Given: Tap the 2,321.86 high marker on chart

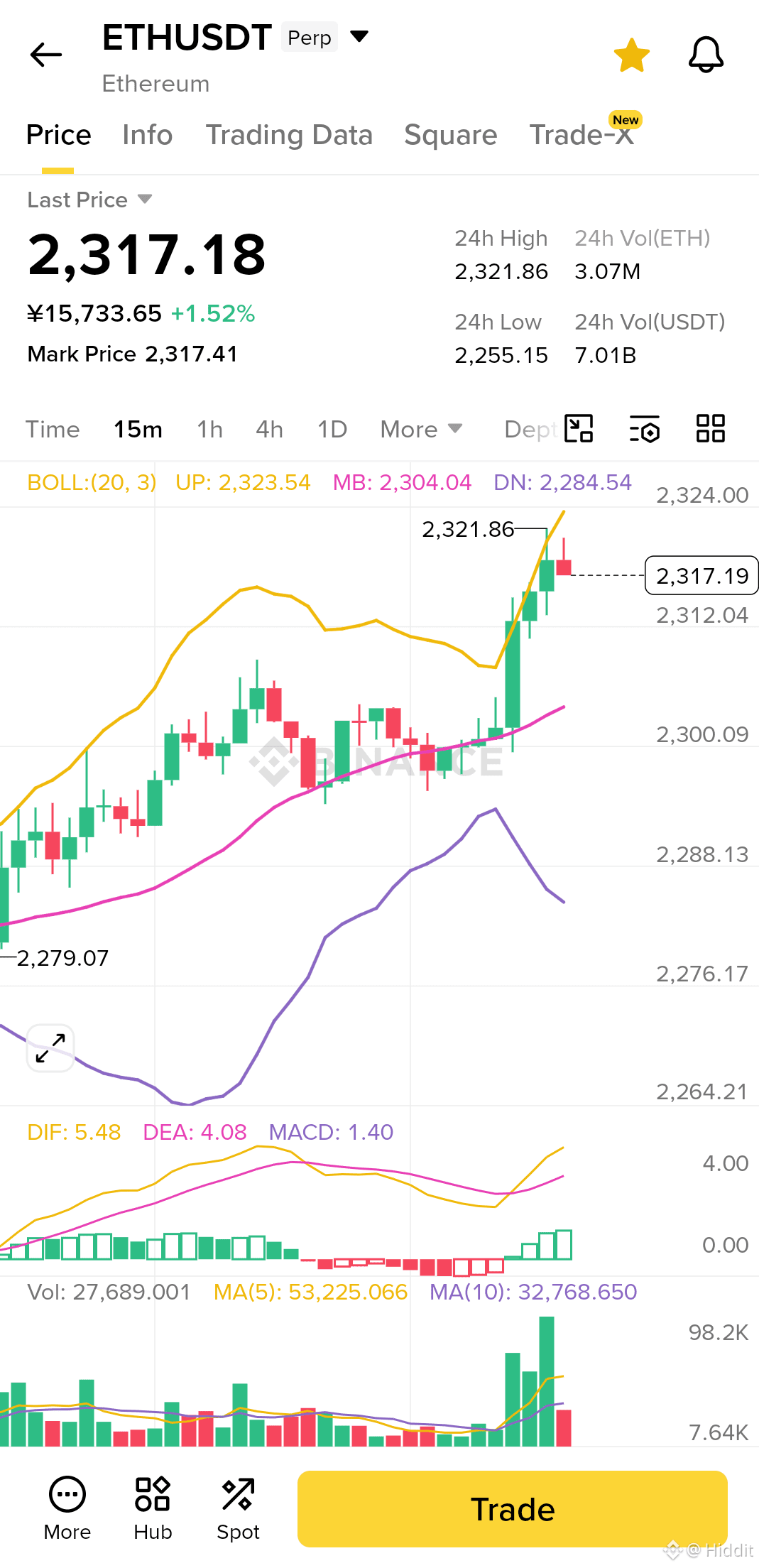Looking at the screenshot, I should point(468,529).
